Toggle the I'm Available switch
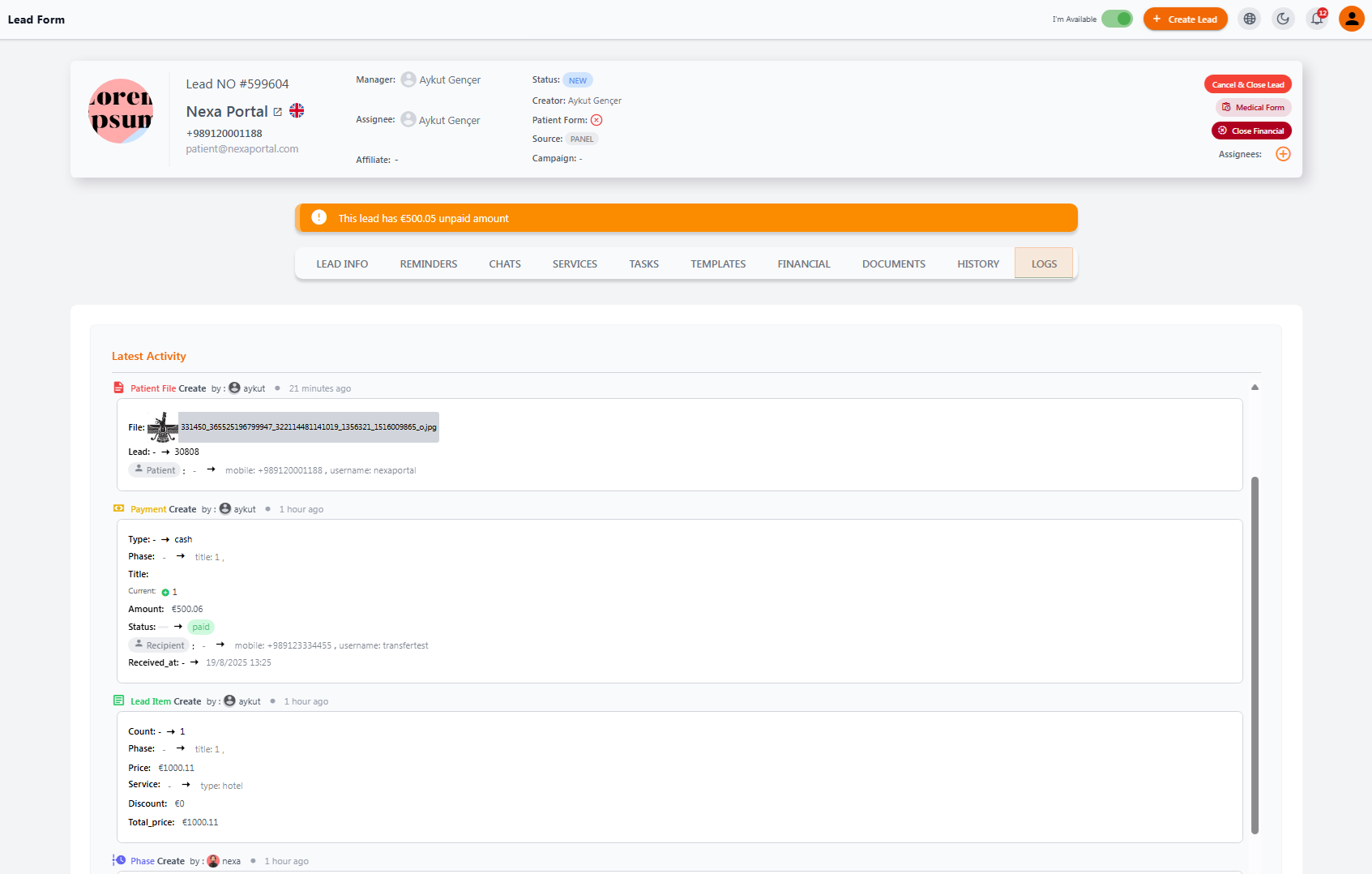Viewport: 1372px width, 874px height. pyautogui.click(x=1117, y=19)
